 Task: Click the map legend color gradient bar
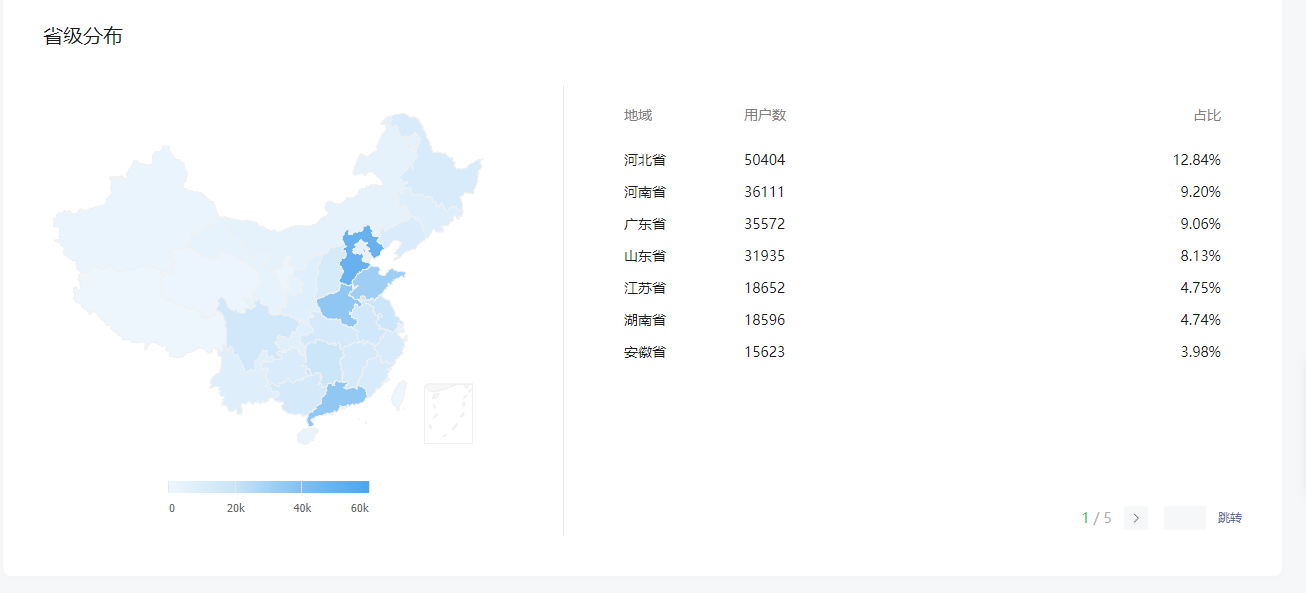[268, 487]
